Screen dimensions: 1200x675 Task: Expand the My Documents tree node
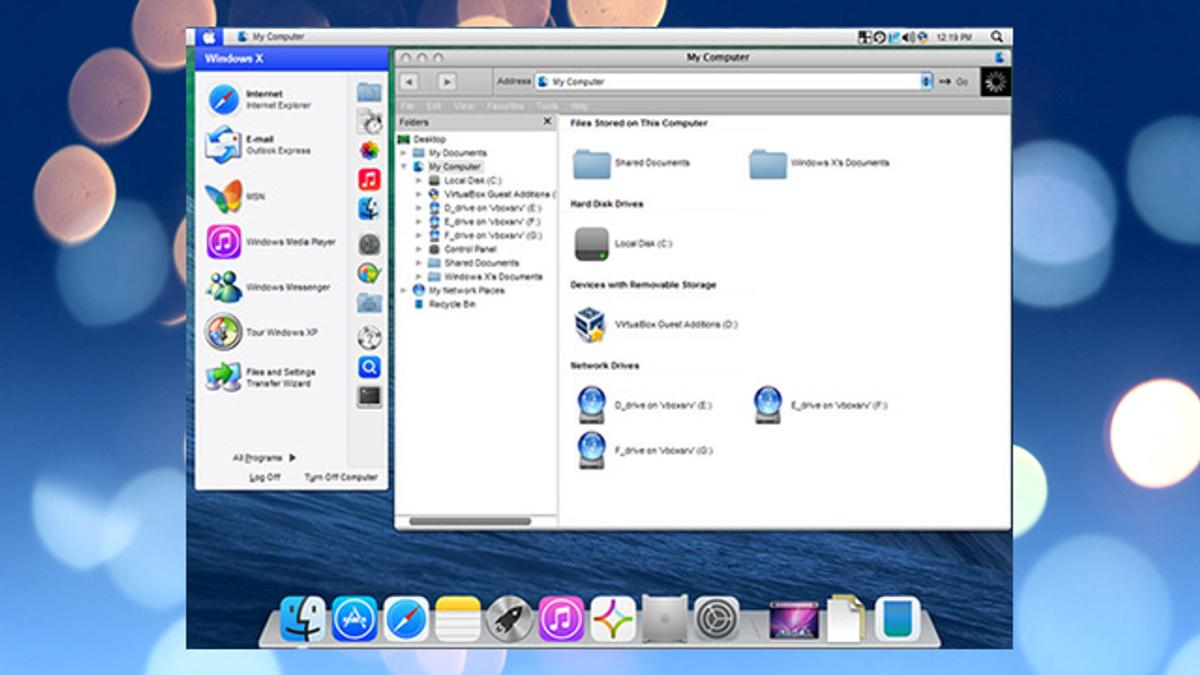point(404,153)
